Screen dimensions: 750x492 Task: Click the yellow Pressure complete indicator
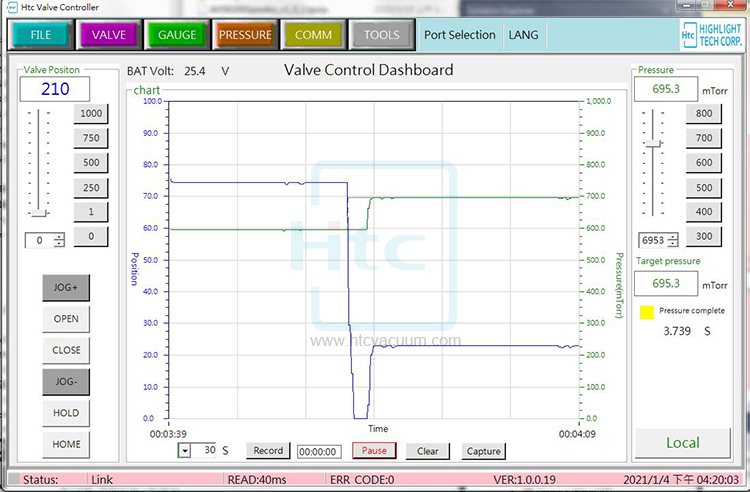647,312
